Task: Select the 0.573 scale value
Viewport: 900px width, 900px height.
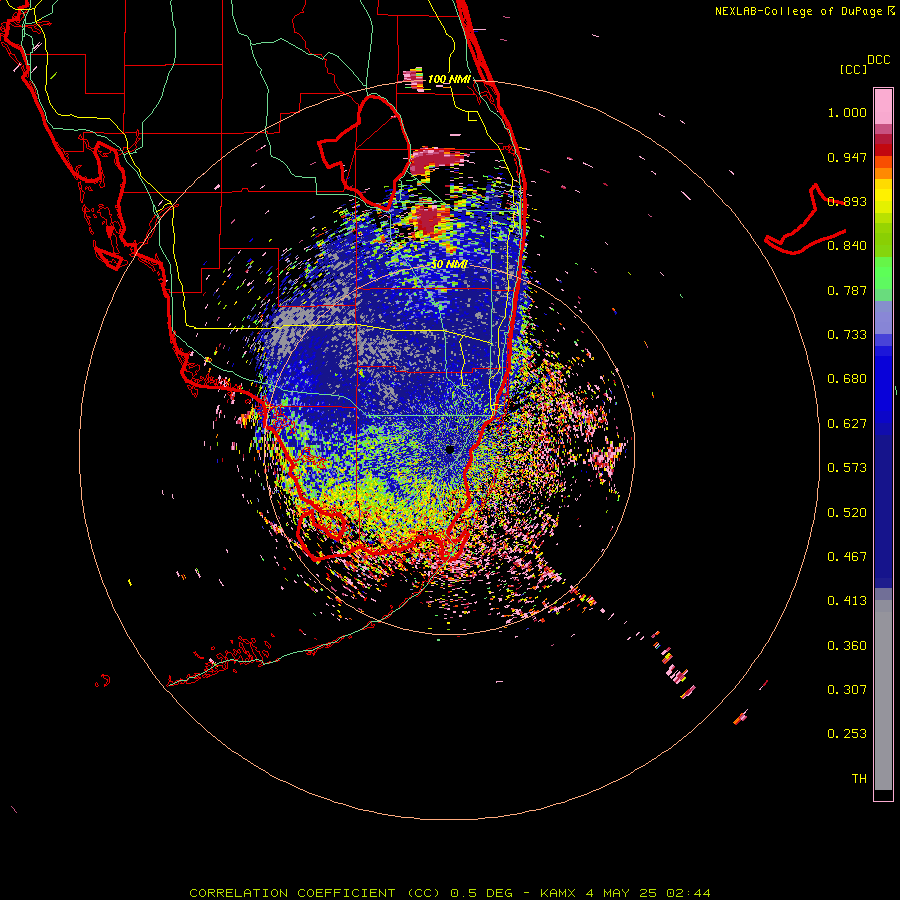Action: tap(847, 468)
